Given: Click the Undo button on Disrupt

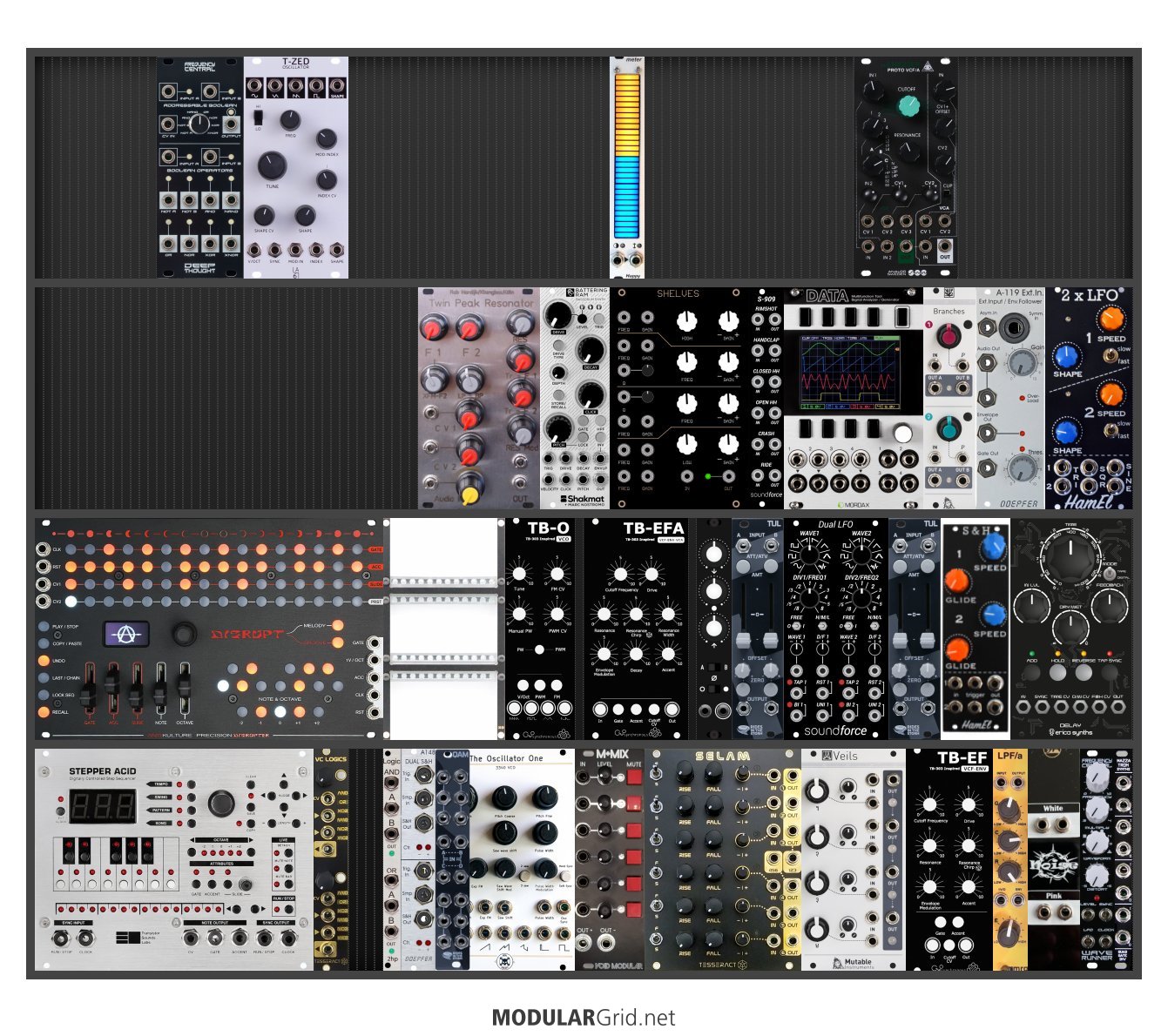Looking at the screenshot, I should [44, 661].
